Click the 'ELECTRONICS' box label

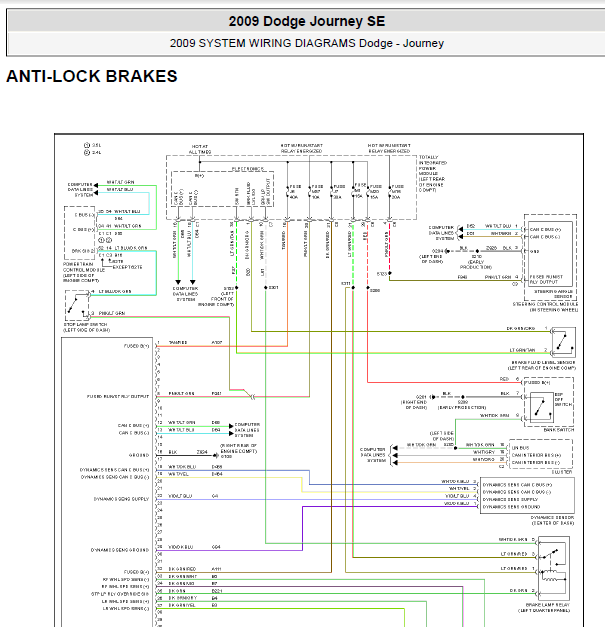(248, 169)
